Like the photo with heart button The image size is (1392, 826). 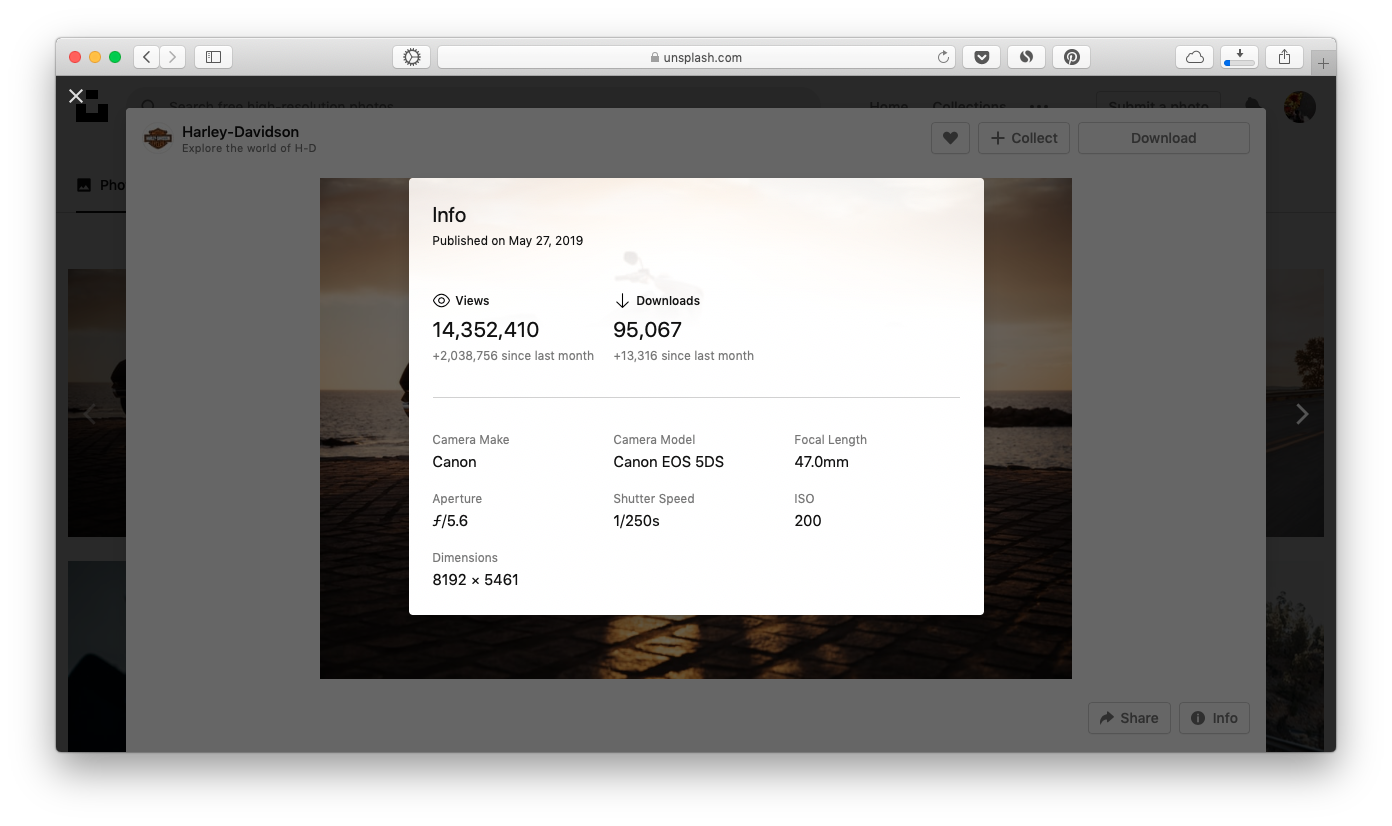[x=950, y=138]
